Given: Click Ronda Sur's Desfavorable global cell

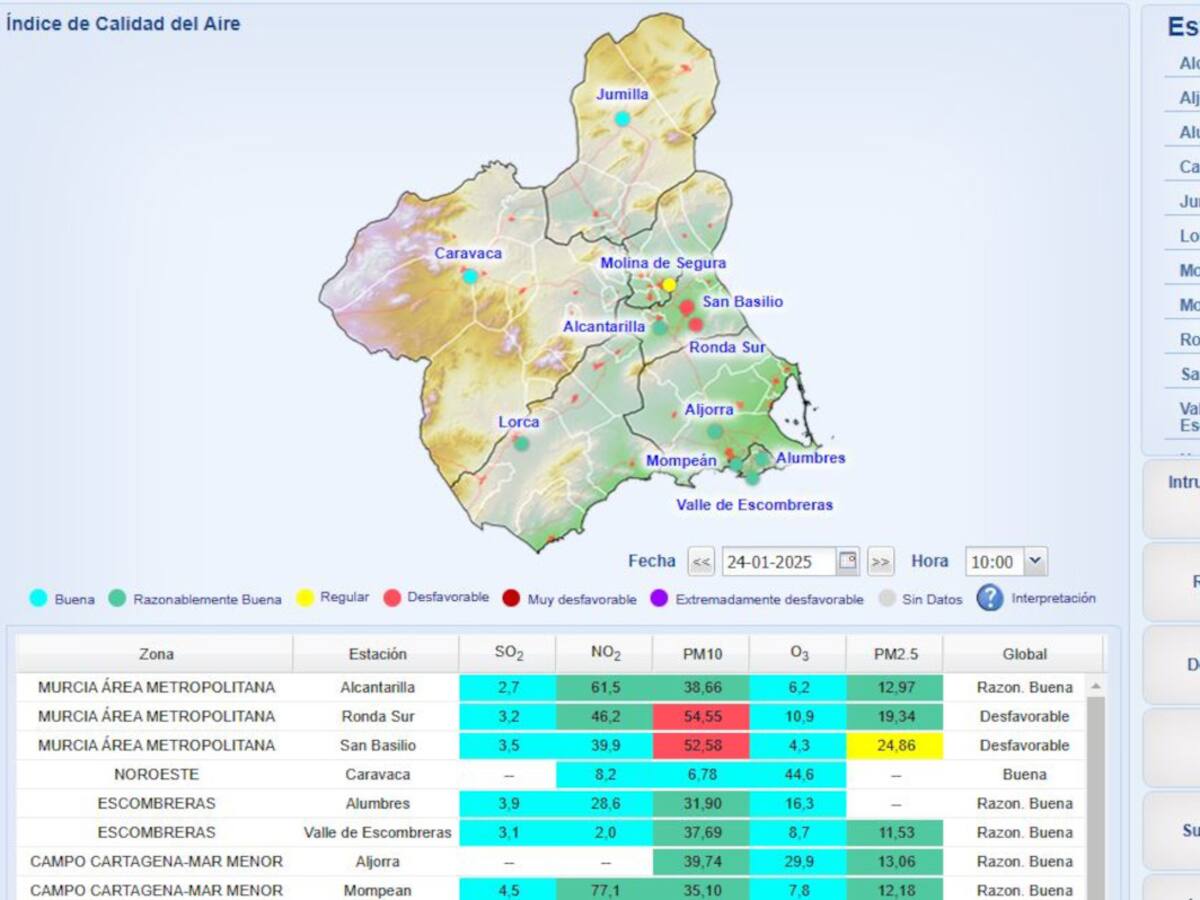Looking at the screenshot, I should (1024, 717).
